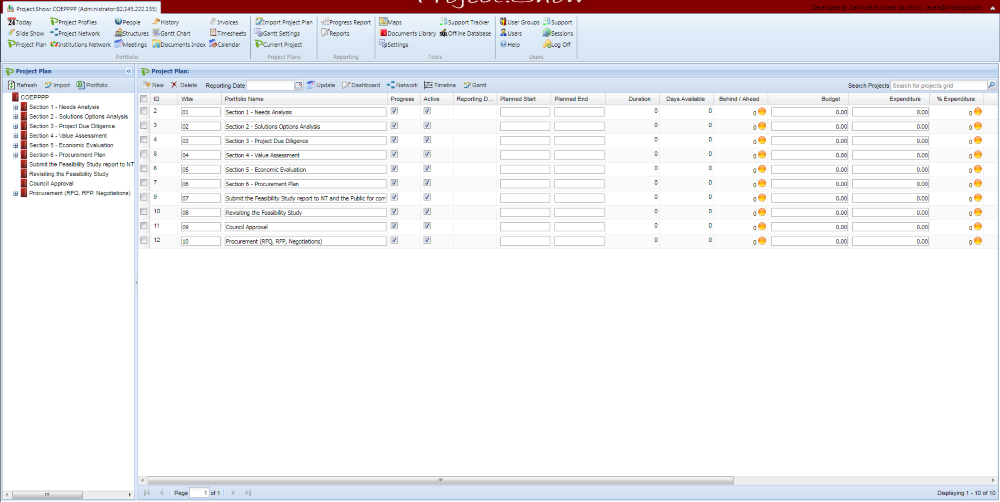Launch Import Project Plan
This screenshot has height=502, width=1000.
[283, 22]
